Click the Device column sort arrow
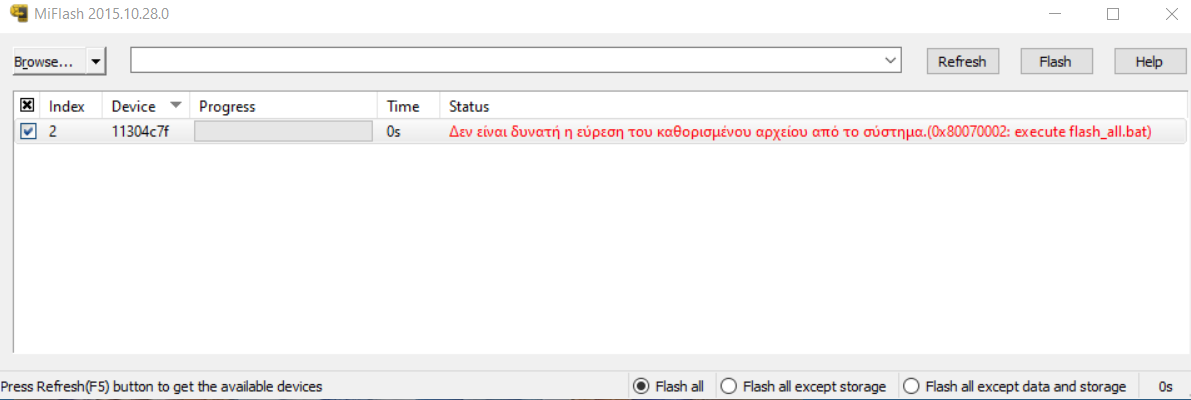 [177, 105]
